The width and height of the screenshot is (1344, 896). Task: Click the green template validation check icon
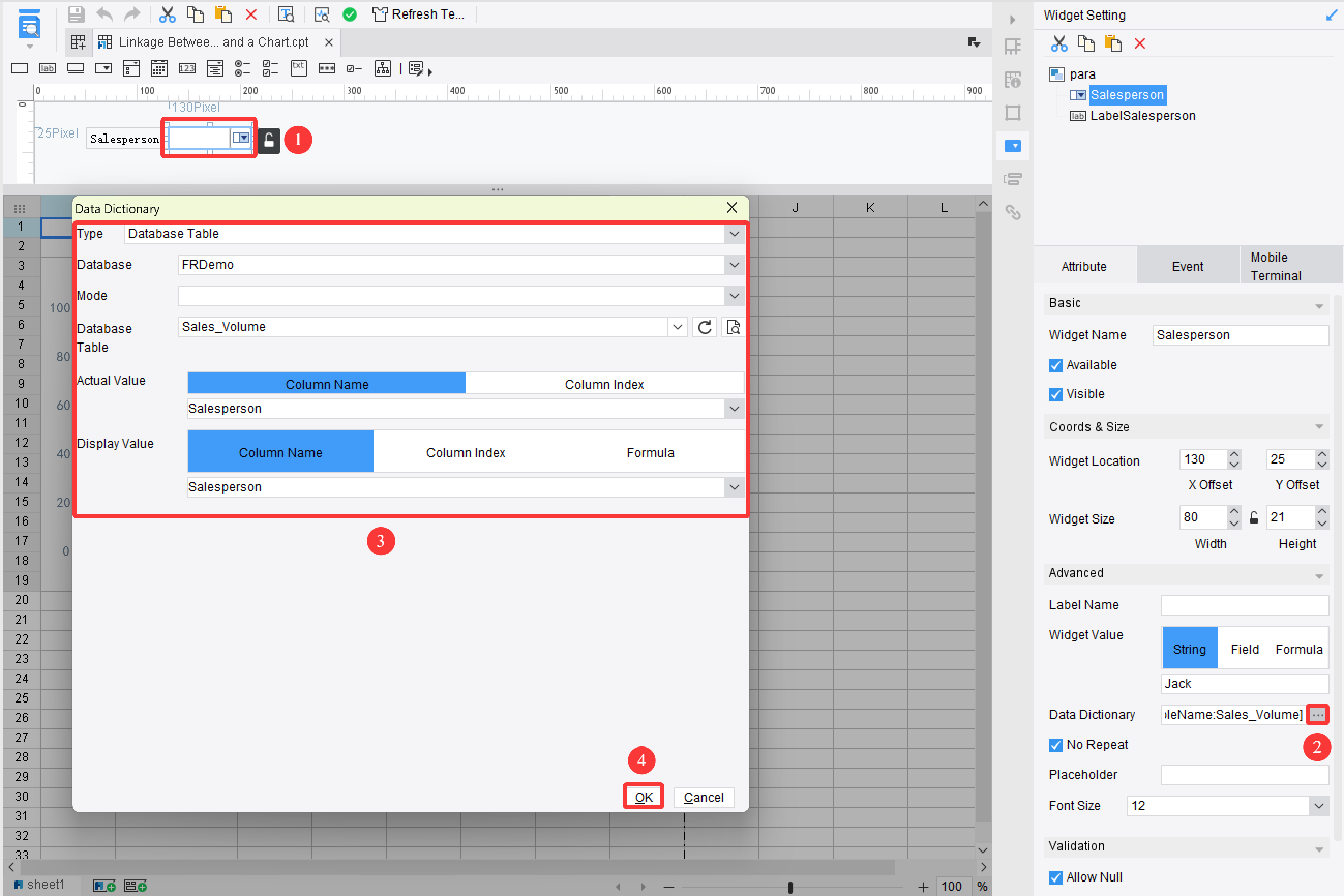click(350, 14)
